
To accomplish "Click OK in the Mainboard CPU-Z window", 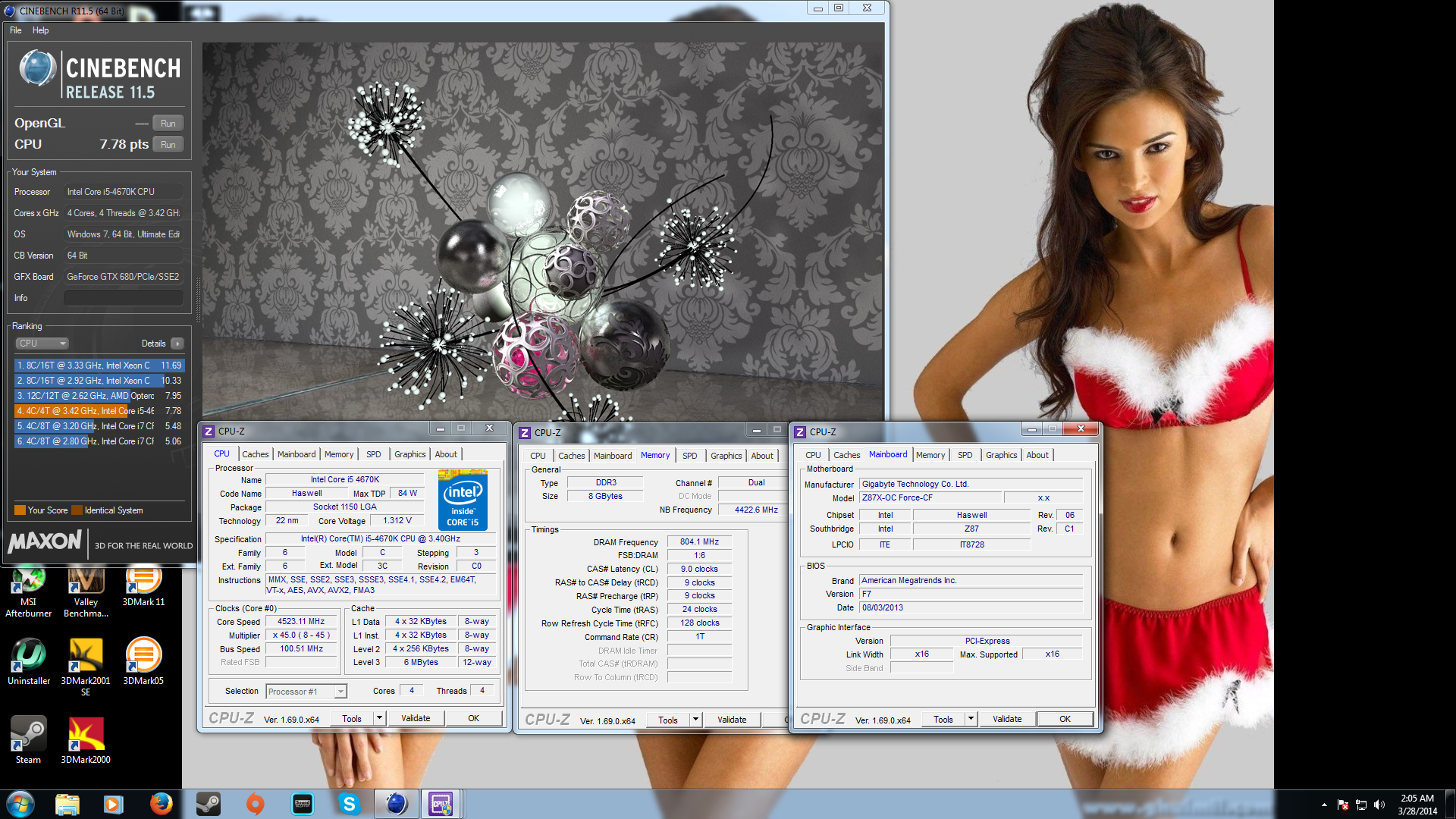I will (1065, 719).
